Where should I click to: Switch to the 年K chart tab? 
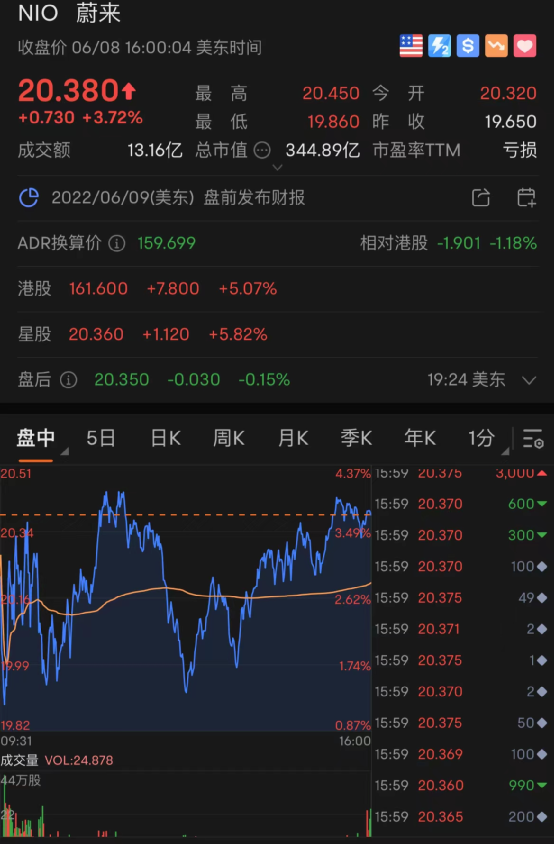coord(420,438)
